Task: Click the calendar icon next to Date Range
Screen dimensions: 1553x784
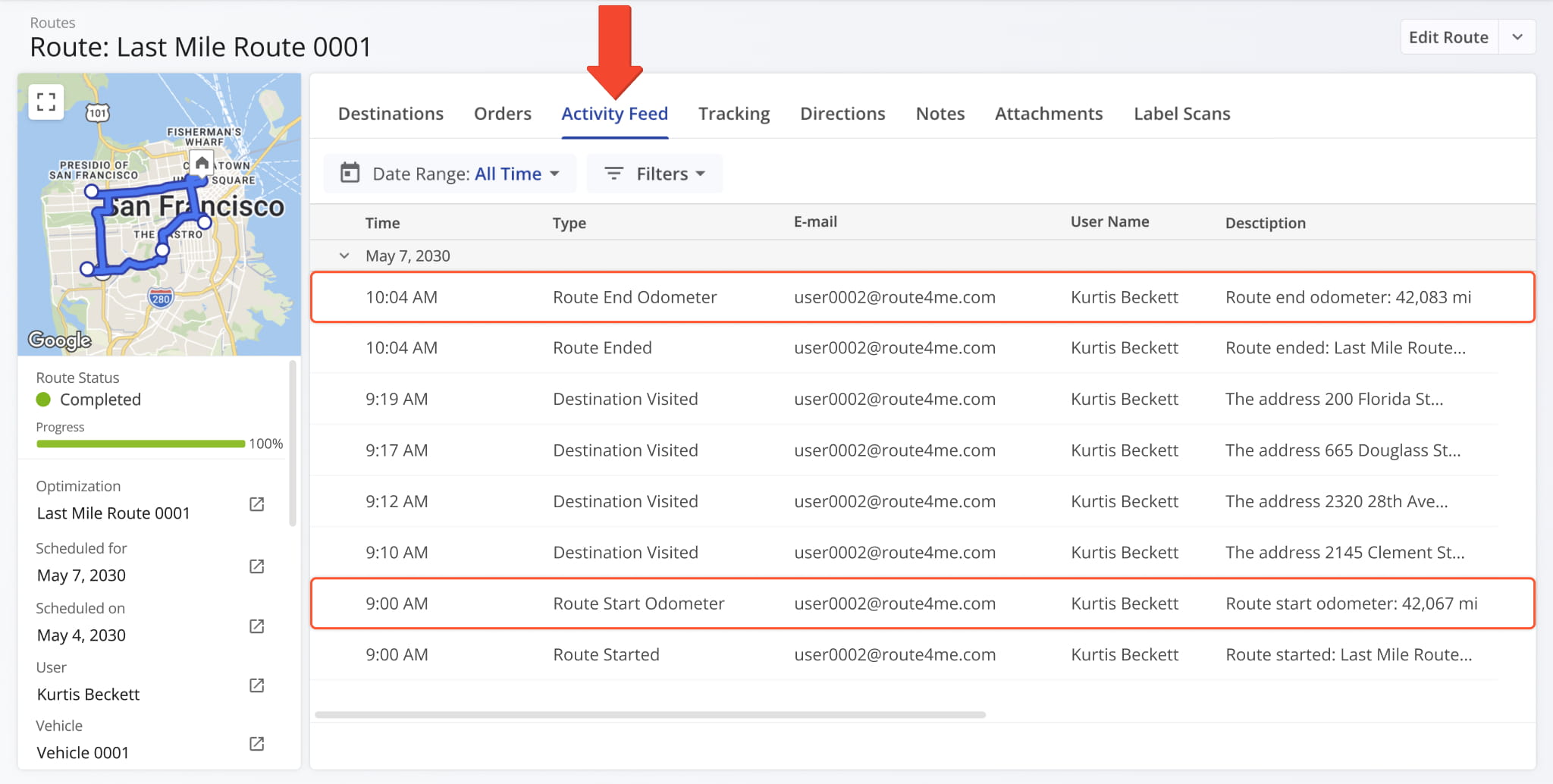Action: pos(350,173)
